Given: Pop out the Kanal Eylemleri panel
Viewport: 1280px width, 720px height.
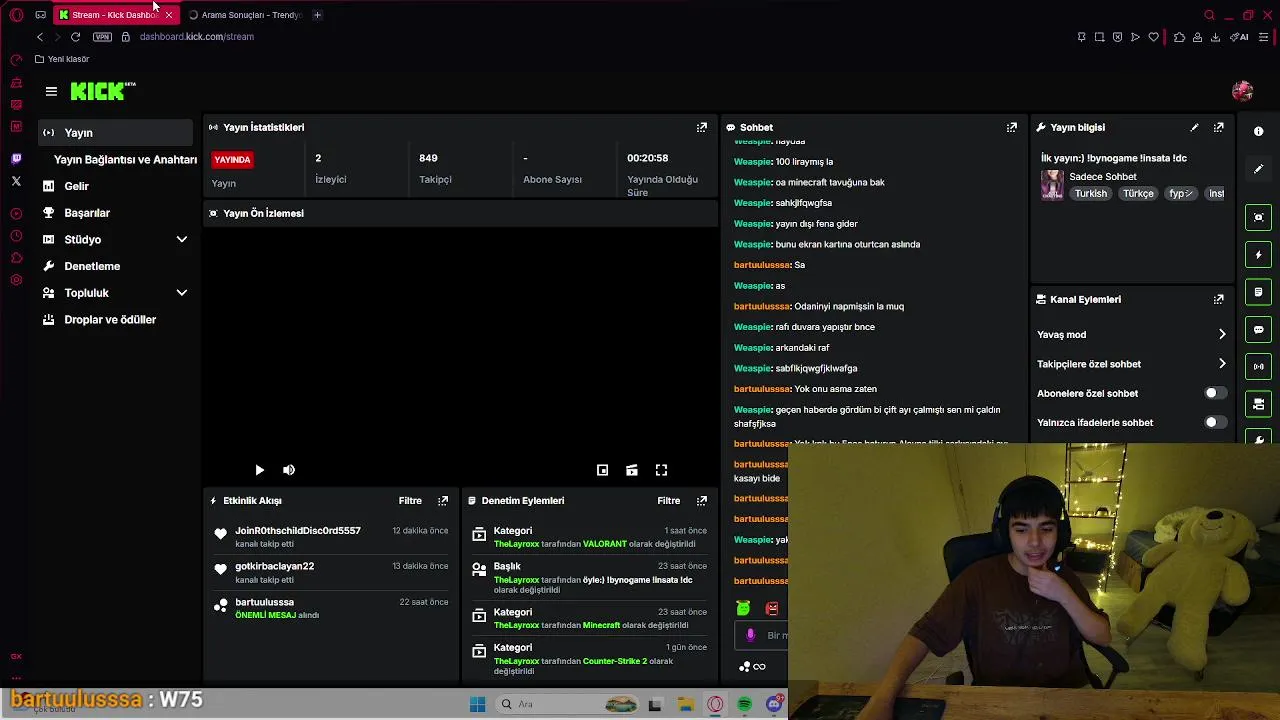Looking at the screenshot, I should (x=1218, y=299).
